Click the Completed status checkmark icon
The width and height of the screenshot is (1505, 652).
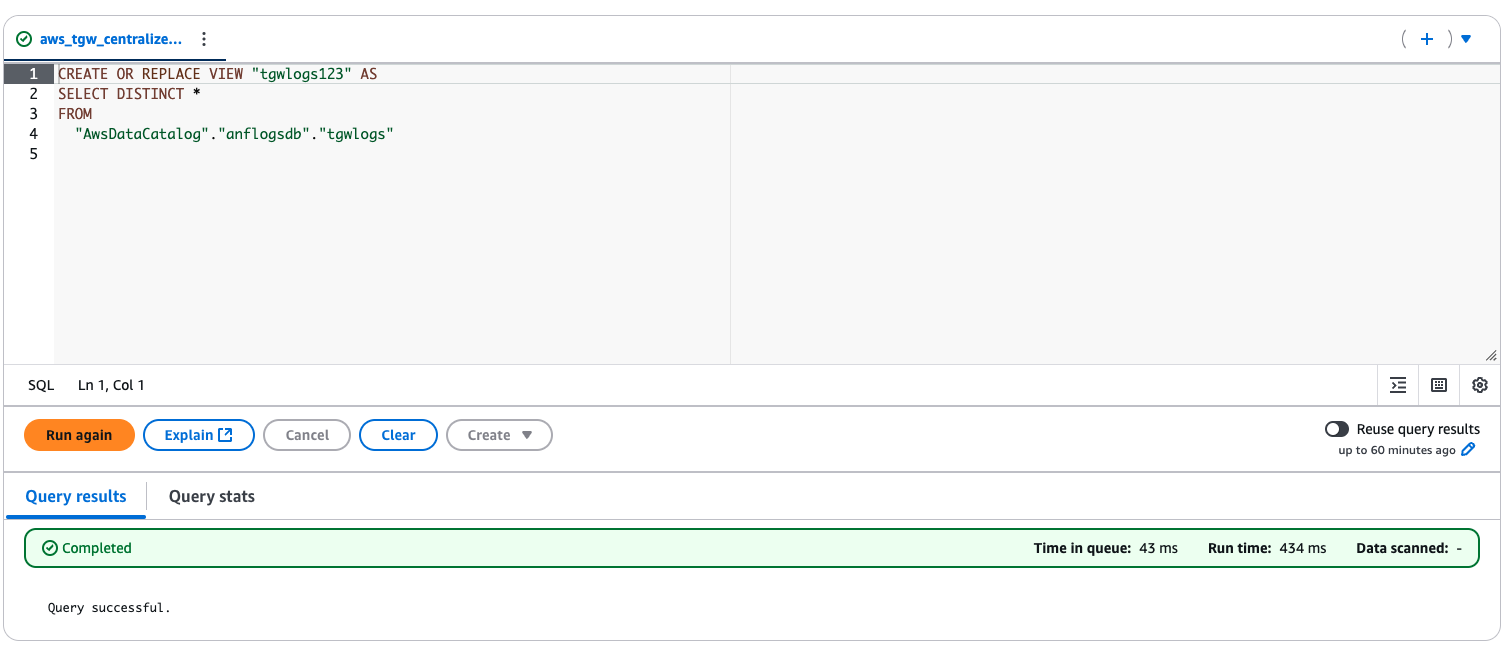tap(49, 548)
